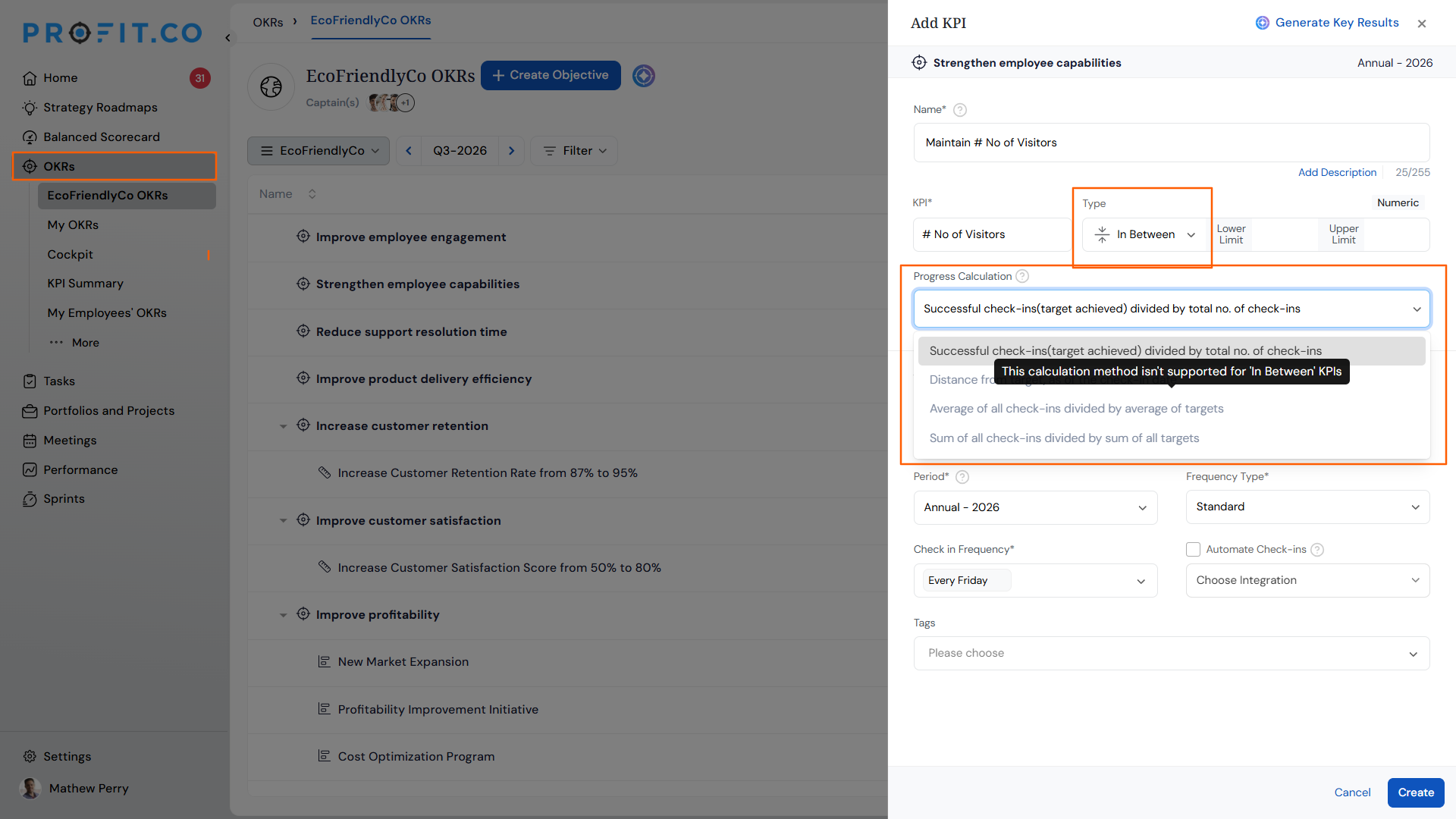Collapse the Improve profitability objective
Image resolution: width=1456 pixels, height=819 pixels.
pos(283,615)
